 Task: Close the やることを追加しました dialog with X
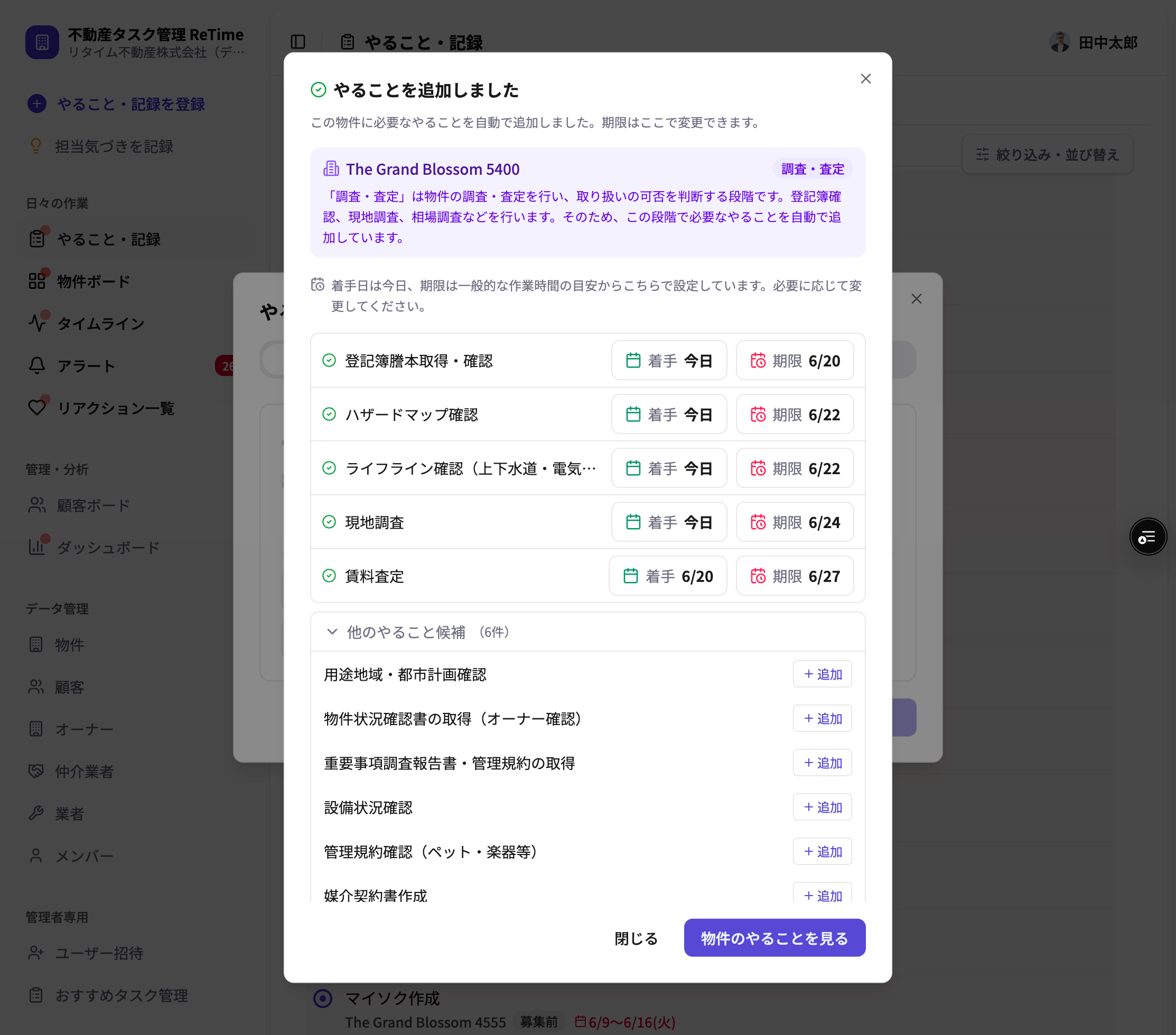click(x=865, y=79)
